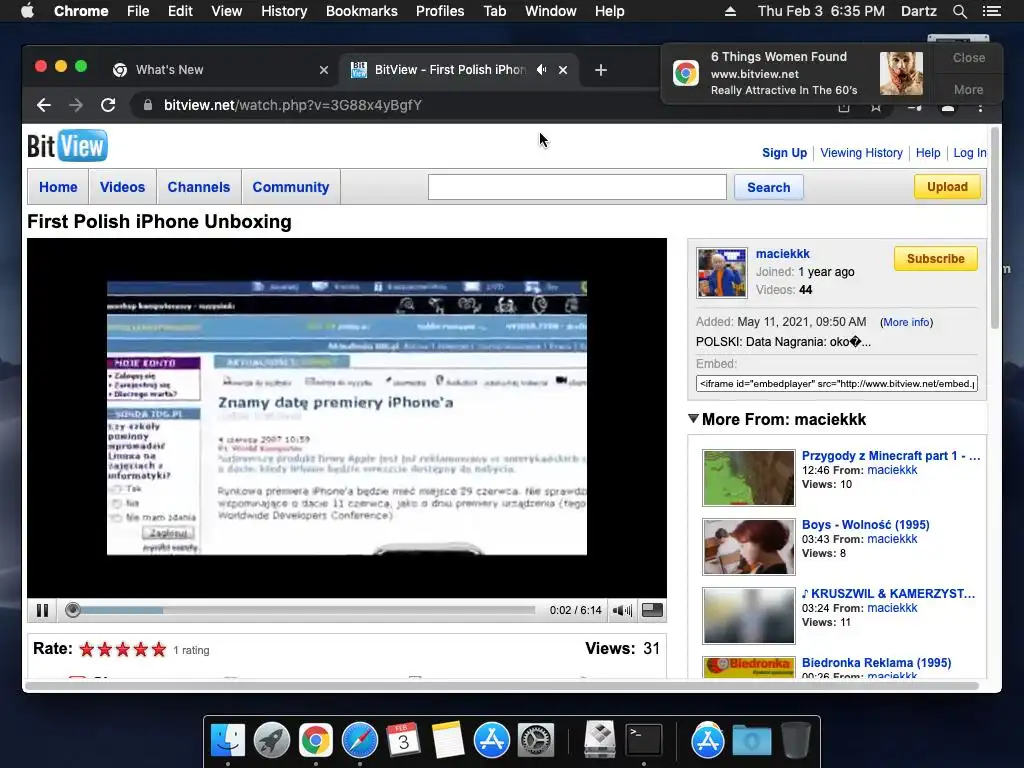
Task: Expand description via More info link
Action: coord(906,322)
